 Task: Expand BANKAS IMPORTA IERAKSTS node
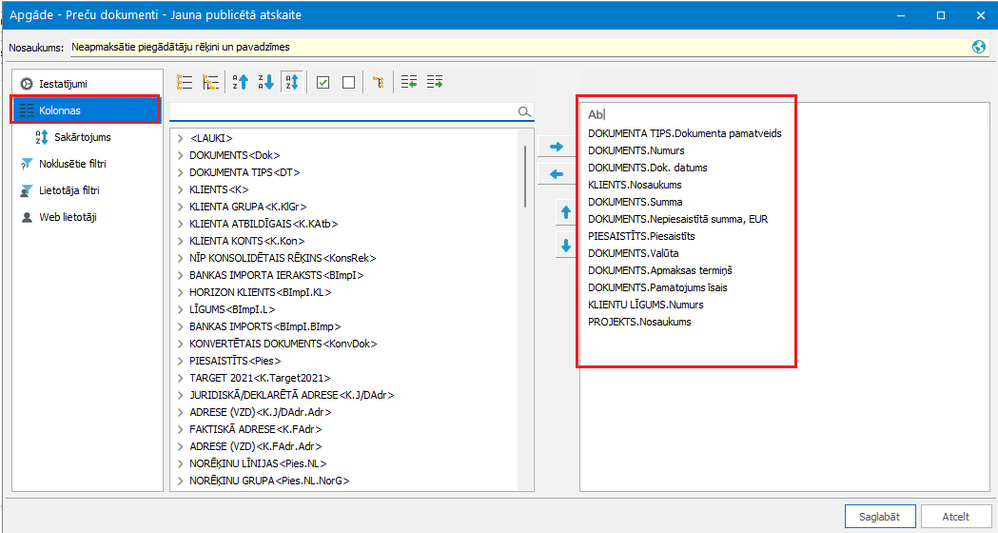tap(181, 275)
